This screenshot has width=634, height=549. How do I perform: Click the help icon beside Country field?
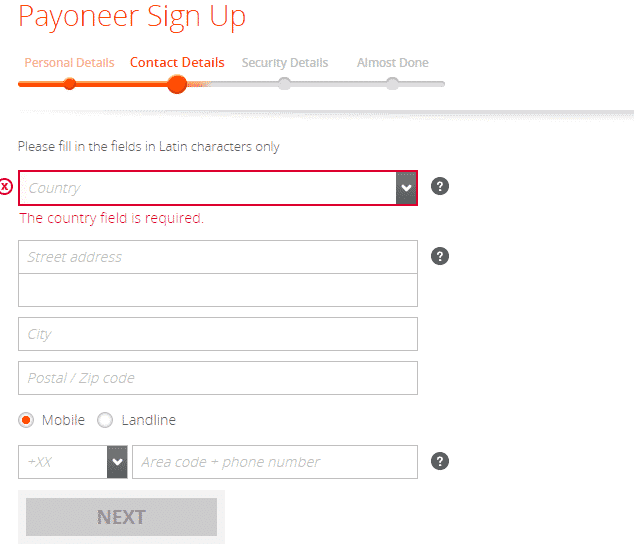point(440,186)
